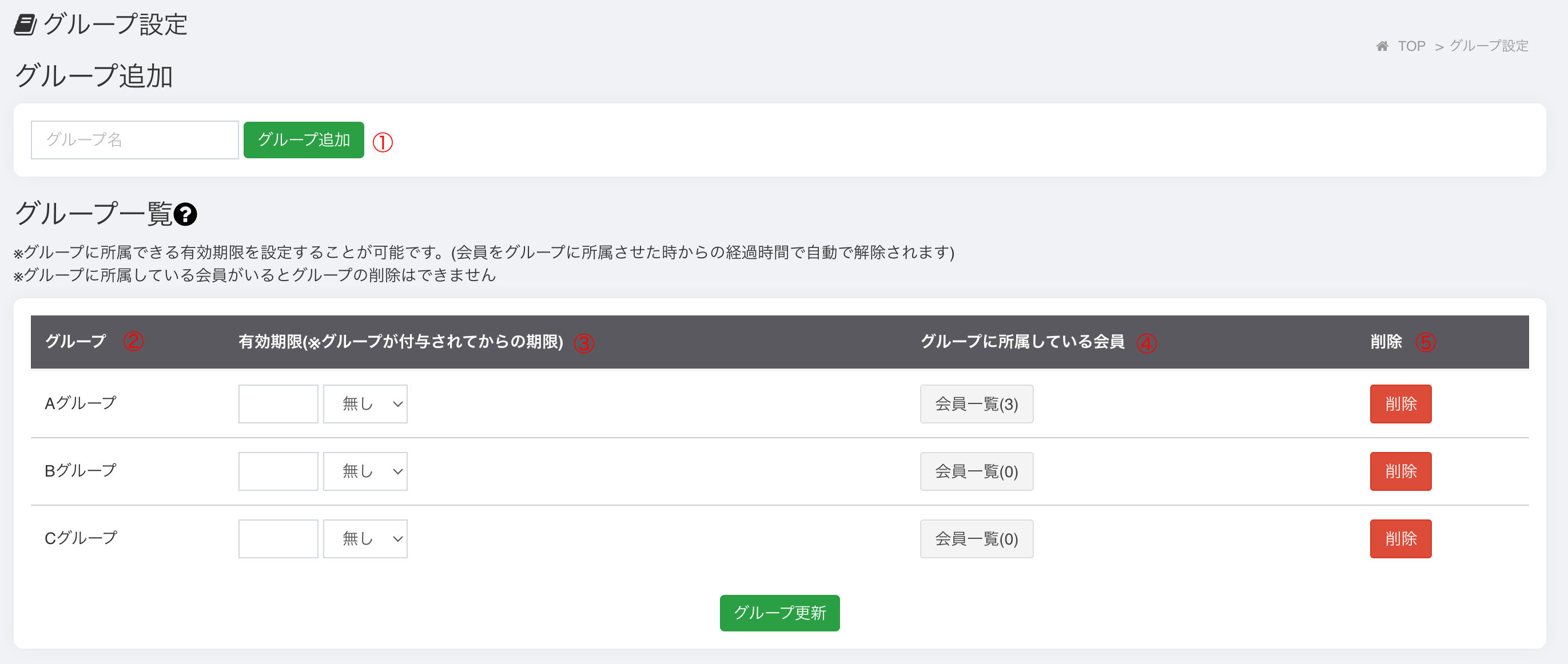This screenshot has height=664, width=1568.
Task: Click the home icon in the breadcrumb
Action: [1382, 46]
